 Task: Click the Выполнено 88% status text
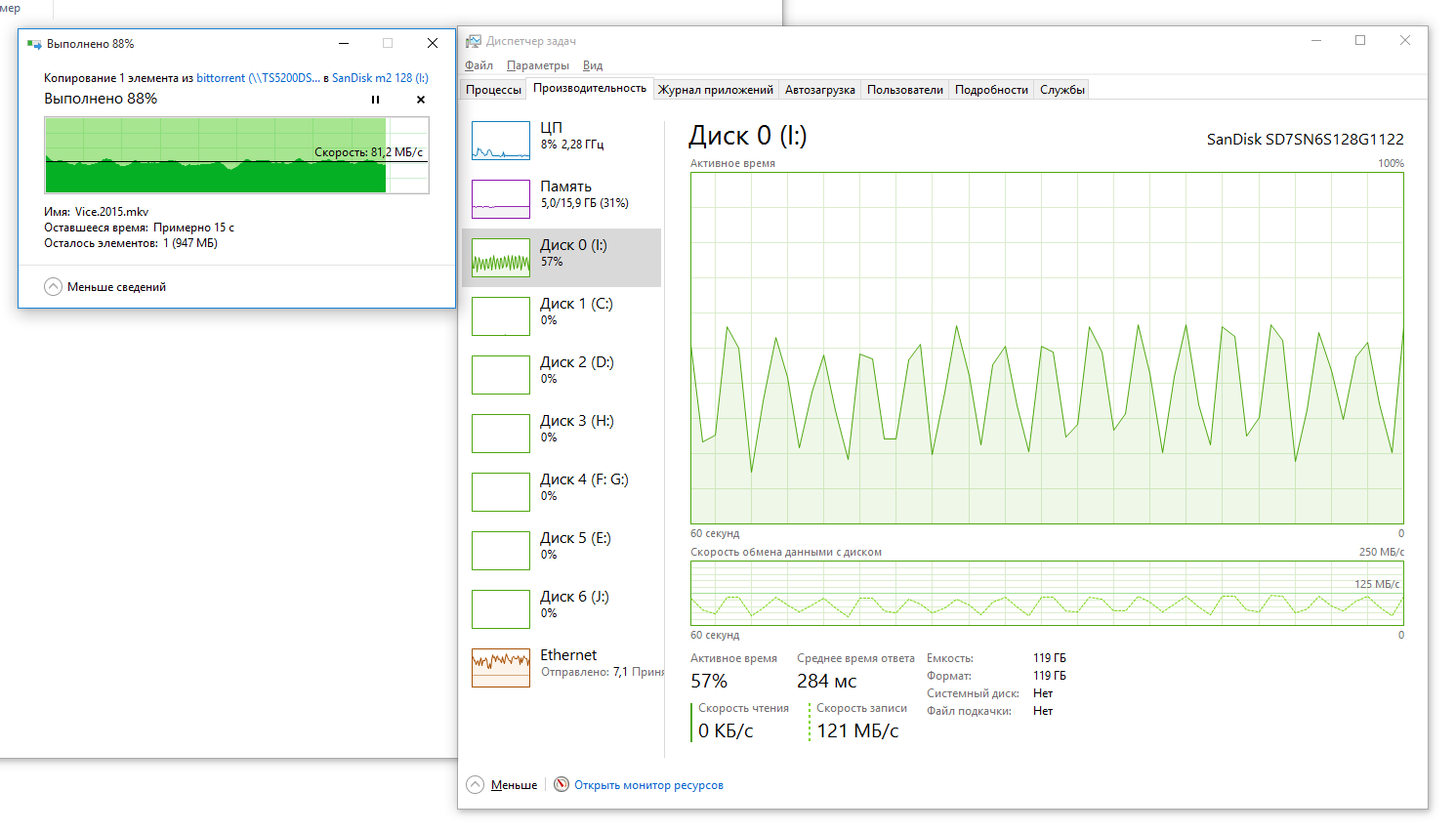[101, 99]
